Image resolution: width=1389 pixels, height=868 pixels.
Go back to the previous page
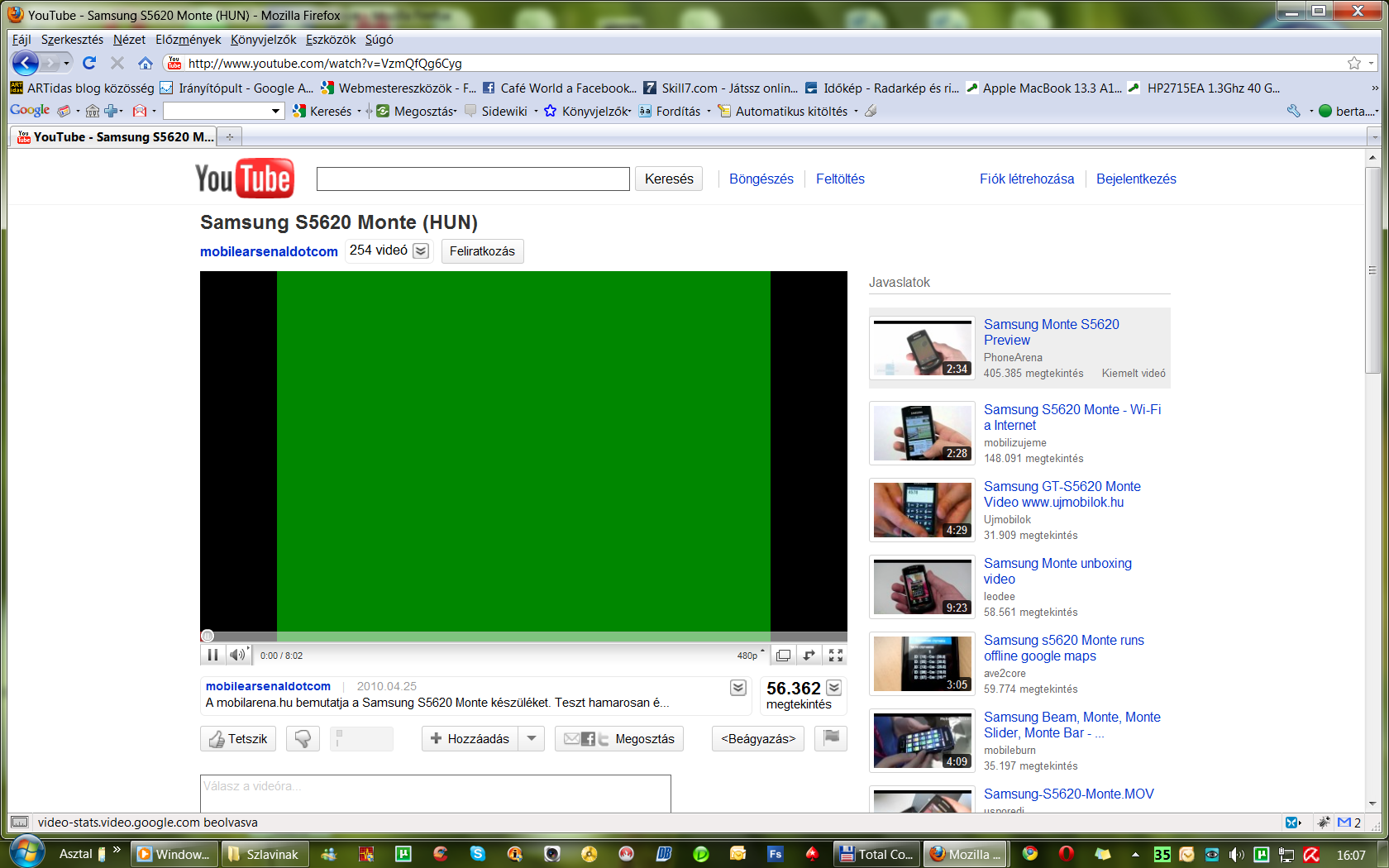click(25, 63)
